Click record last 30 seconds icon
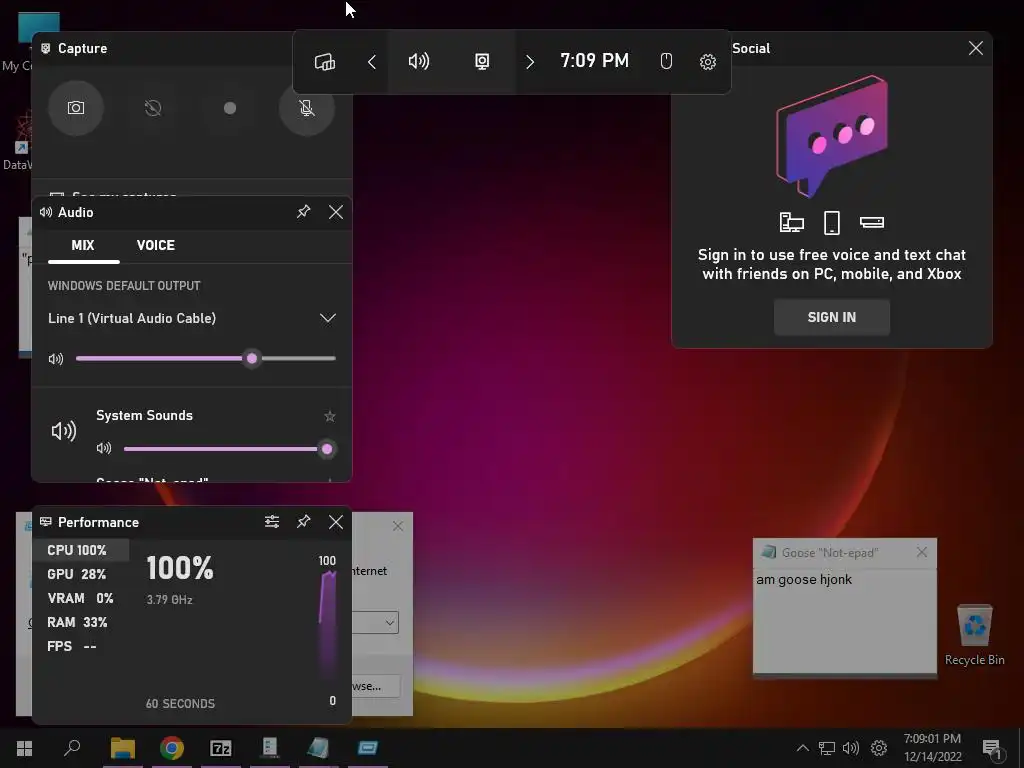This screenshot has height=768, width=1024. 153,108
